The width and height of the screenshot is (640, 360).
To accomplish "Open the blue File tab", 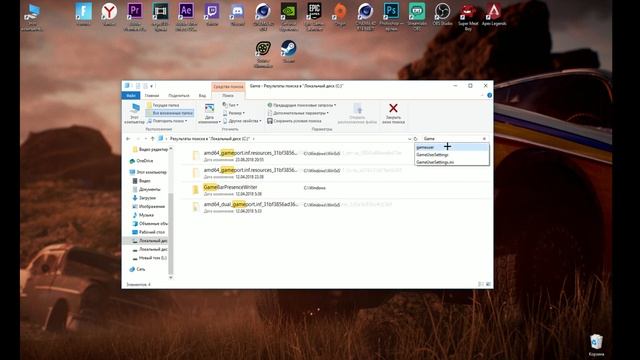I will 131,96.
